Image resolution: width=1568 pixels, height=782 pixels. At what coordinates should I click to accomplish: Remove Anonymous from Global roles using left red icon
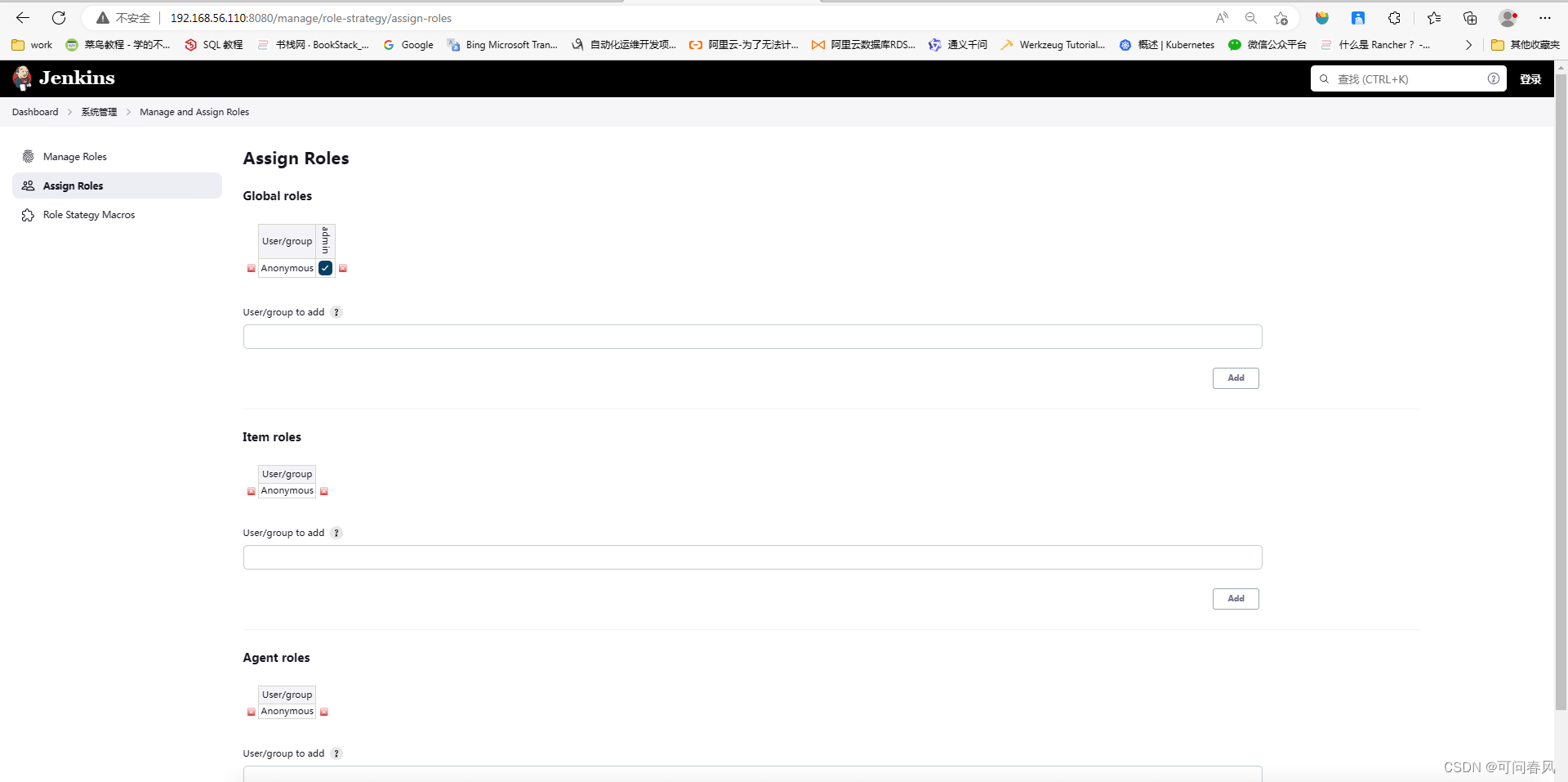(252, 268)
